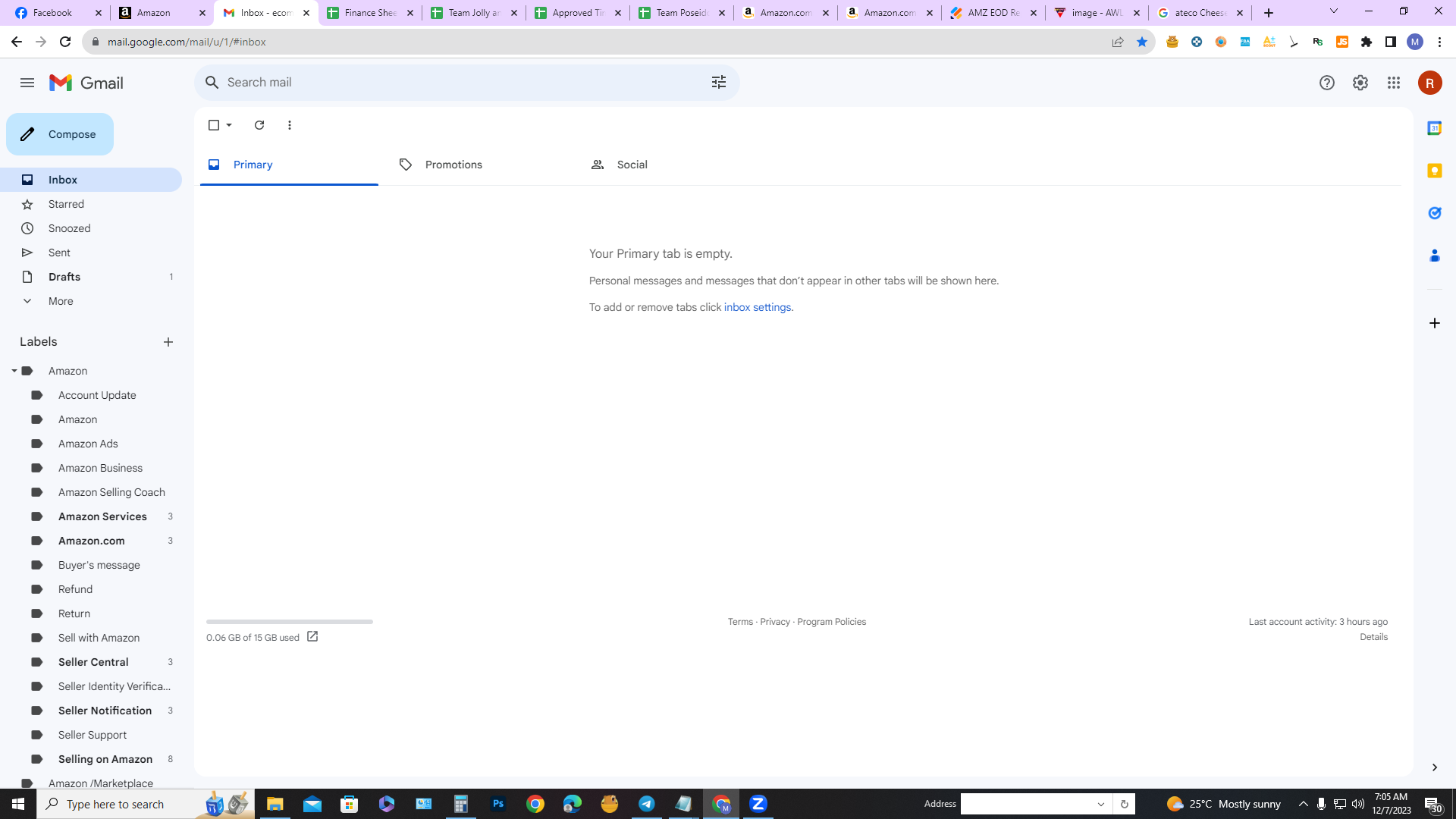
Task: Open the Support help icon
Action: pos(1327,83)
